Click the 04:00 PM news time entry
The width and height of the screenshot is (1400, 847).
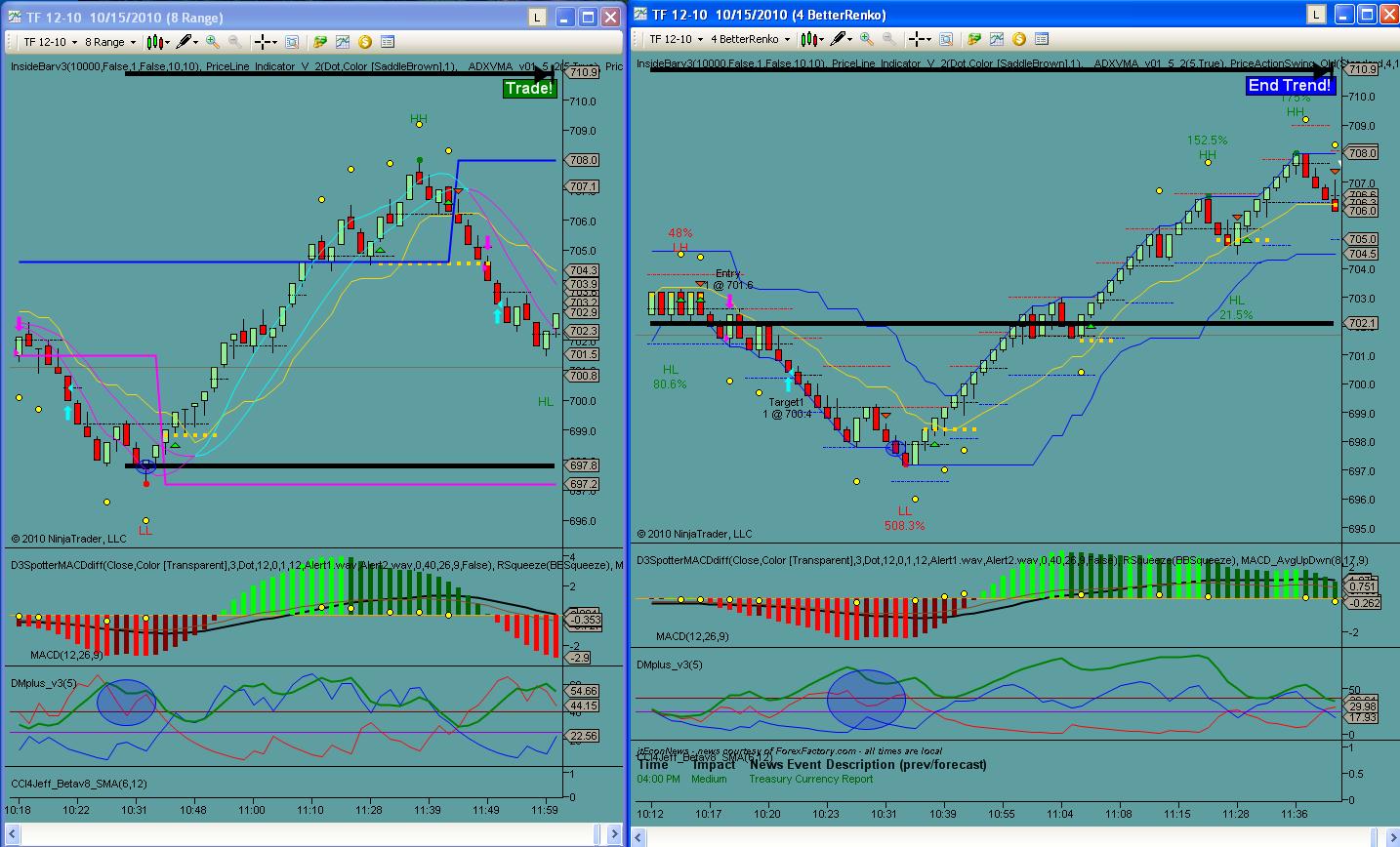[658, 779]
